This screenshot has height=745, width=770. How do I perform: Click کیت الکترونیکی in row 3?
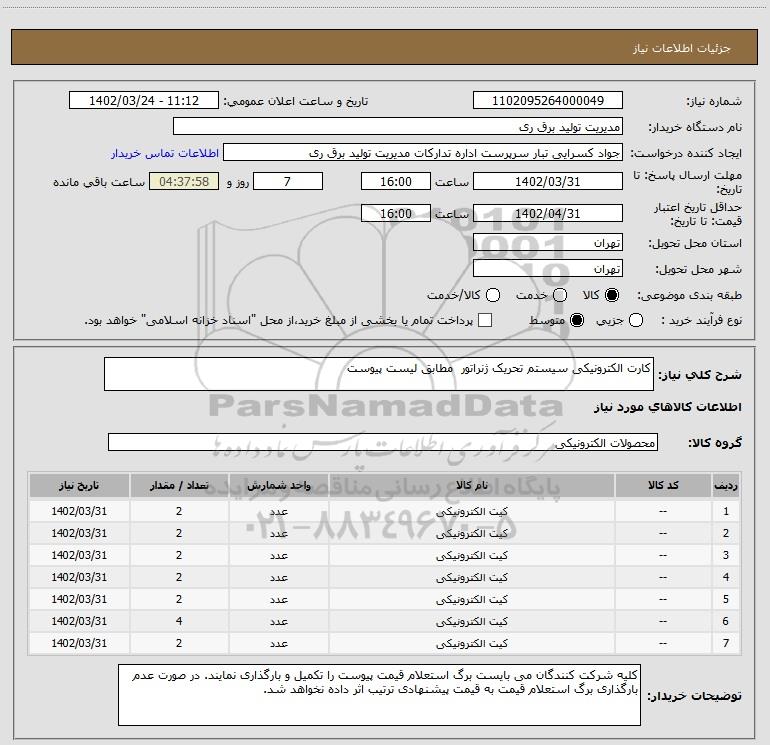[471, 555]
